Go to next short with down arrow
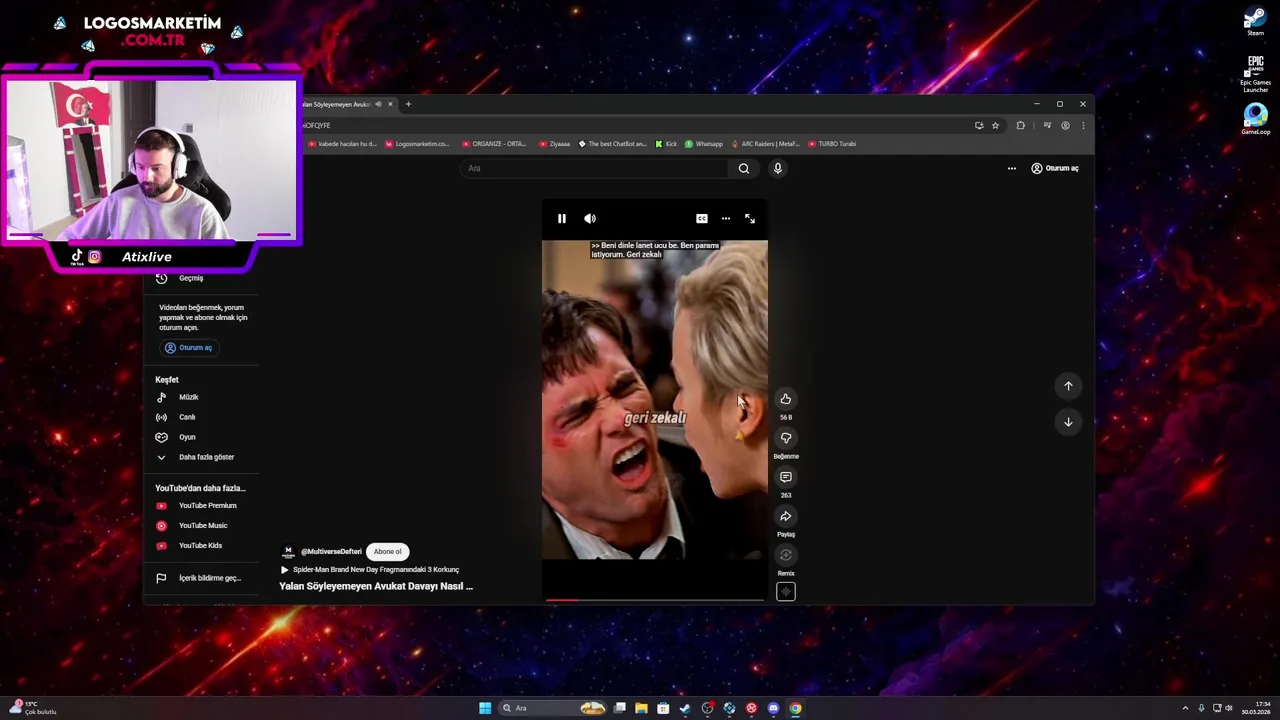This screenshot has height=720, width=1280. tap(1068, 422)
